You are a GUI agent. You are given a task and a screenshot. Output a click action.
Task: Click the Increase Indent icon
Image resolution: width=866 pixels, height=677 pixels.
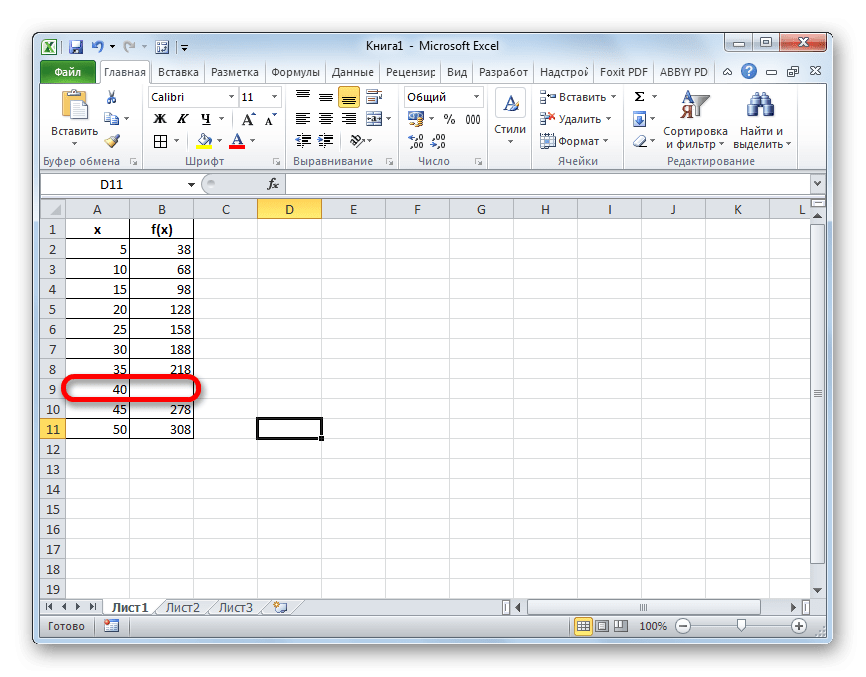coord(325,141)
